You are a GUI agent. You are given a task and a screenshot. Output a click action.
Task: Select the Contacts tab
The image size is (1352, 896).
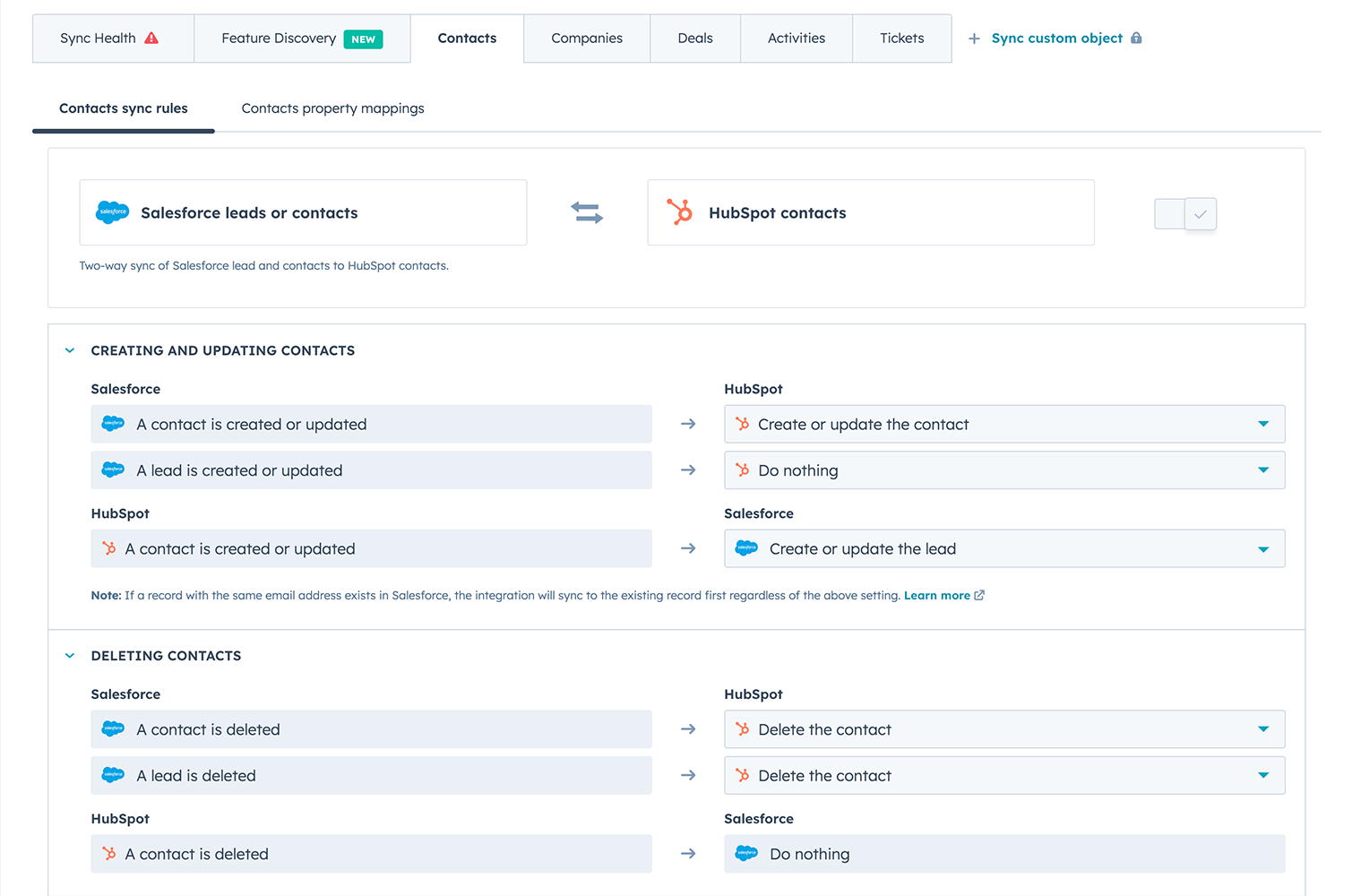click(x=467, y=39)
